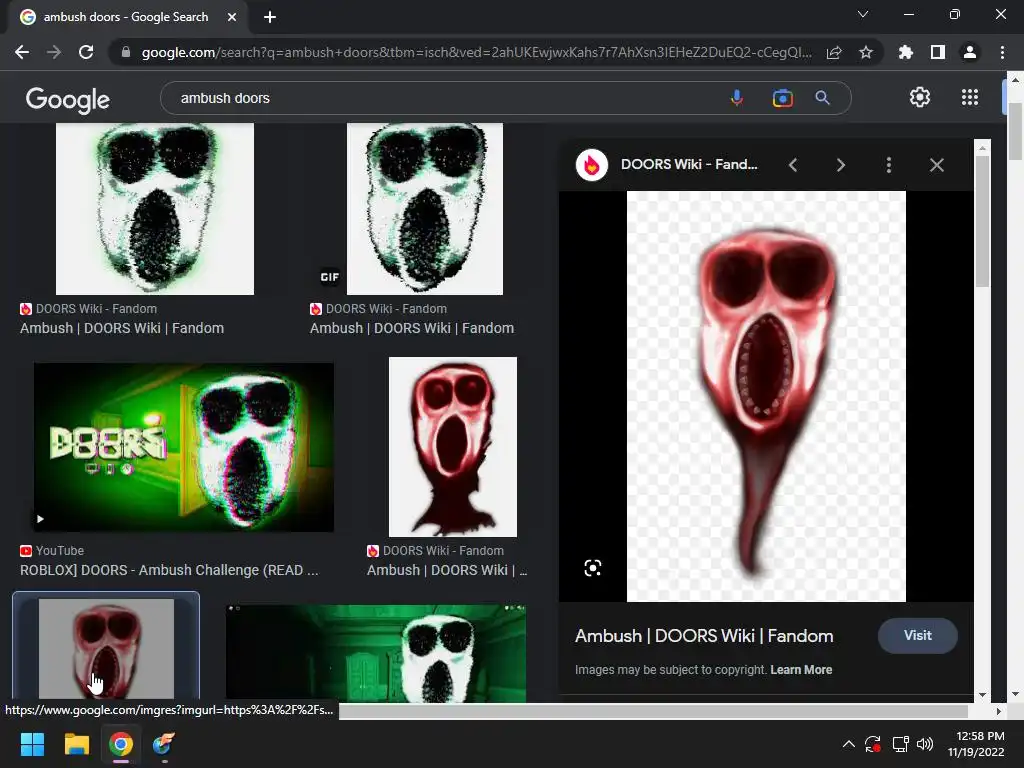
Task: Click the preview panel vertical scrollbar thumb
Action: (x=982, y=221)
